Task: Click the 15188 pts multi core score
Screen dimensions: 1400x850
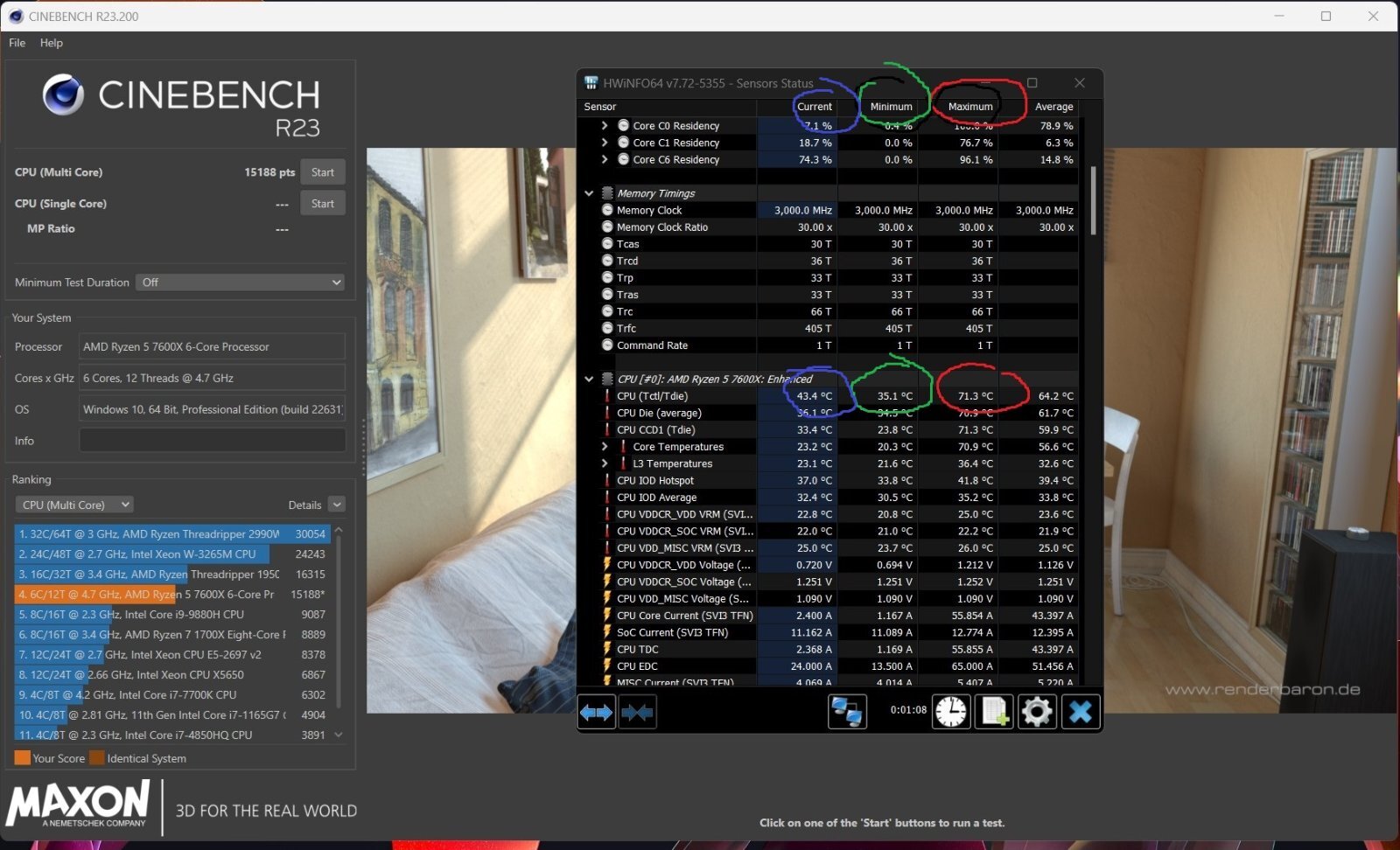Action: click(269, 172)
